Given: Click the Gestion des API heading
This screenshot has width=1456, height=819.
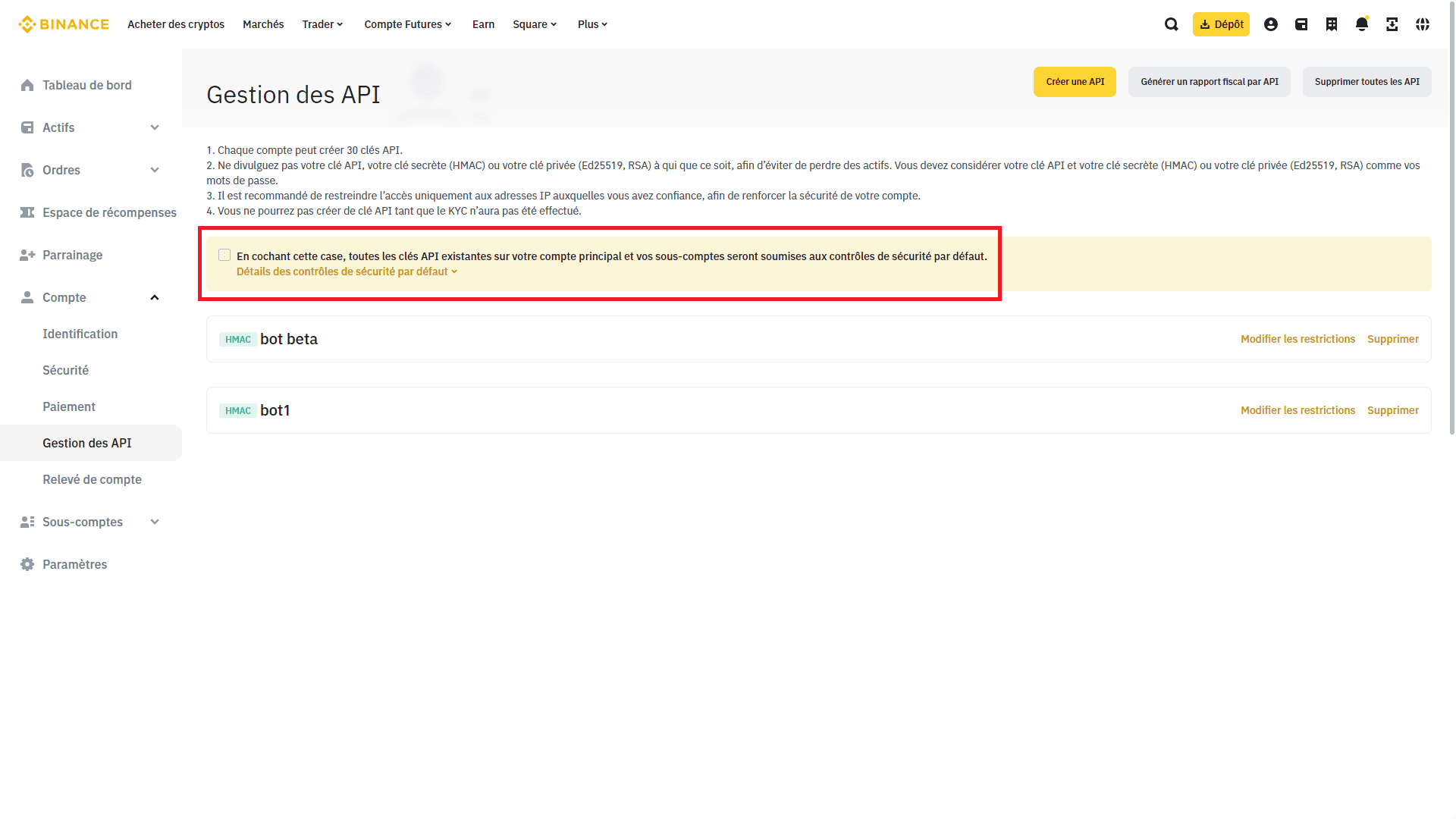Looking at the screenshot, I should 293,95.
